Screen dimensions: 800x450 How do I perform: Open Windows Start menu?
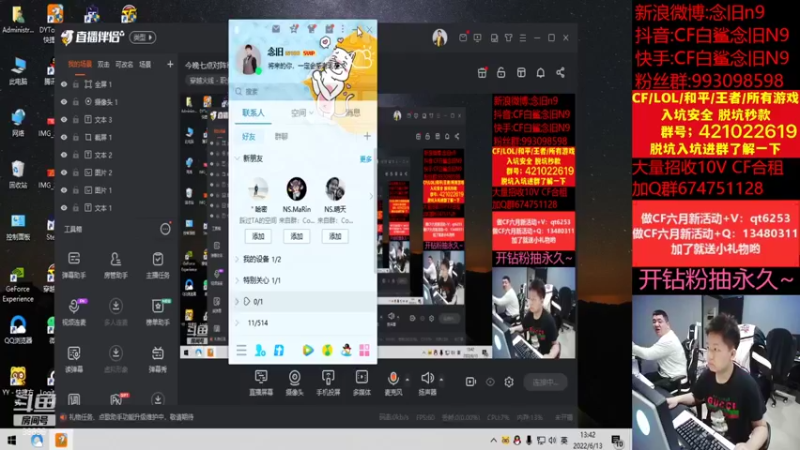pos(12,440)
